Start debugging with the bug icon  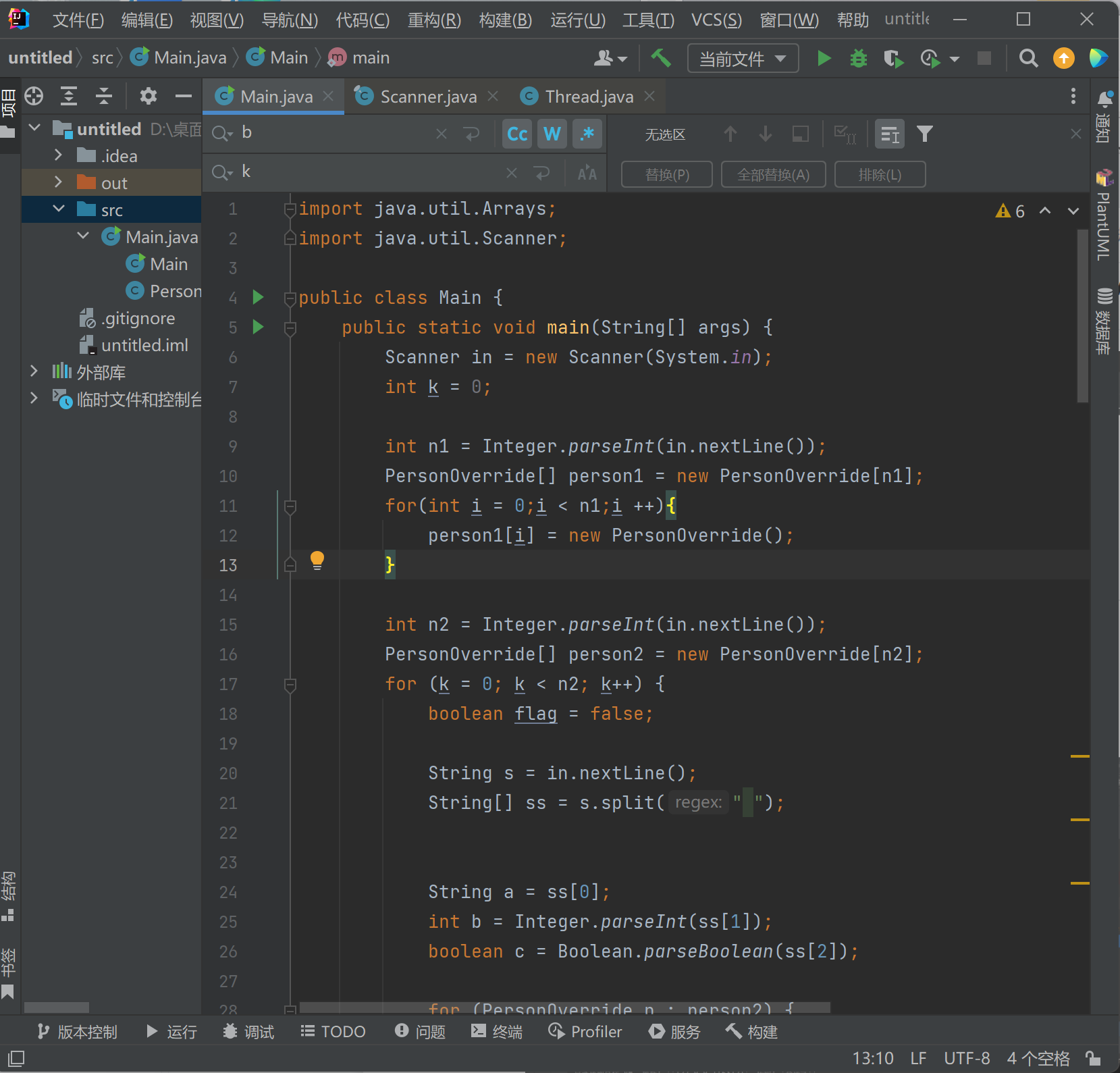858,59
